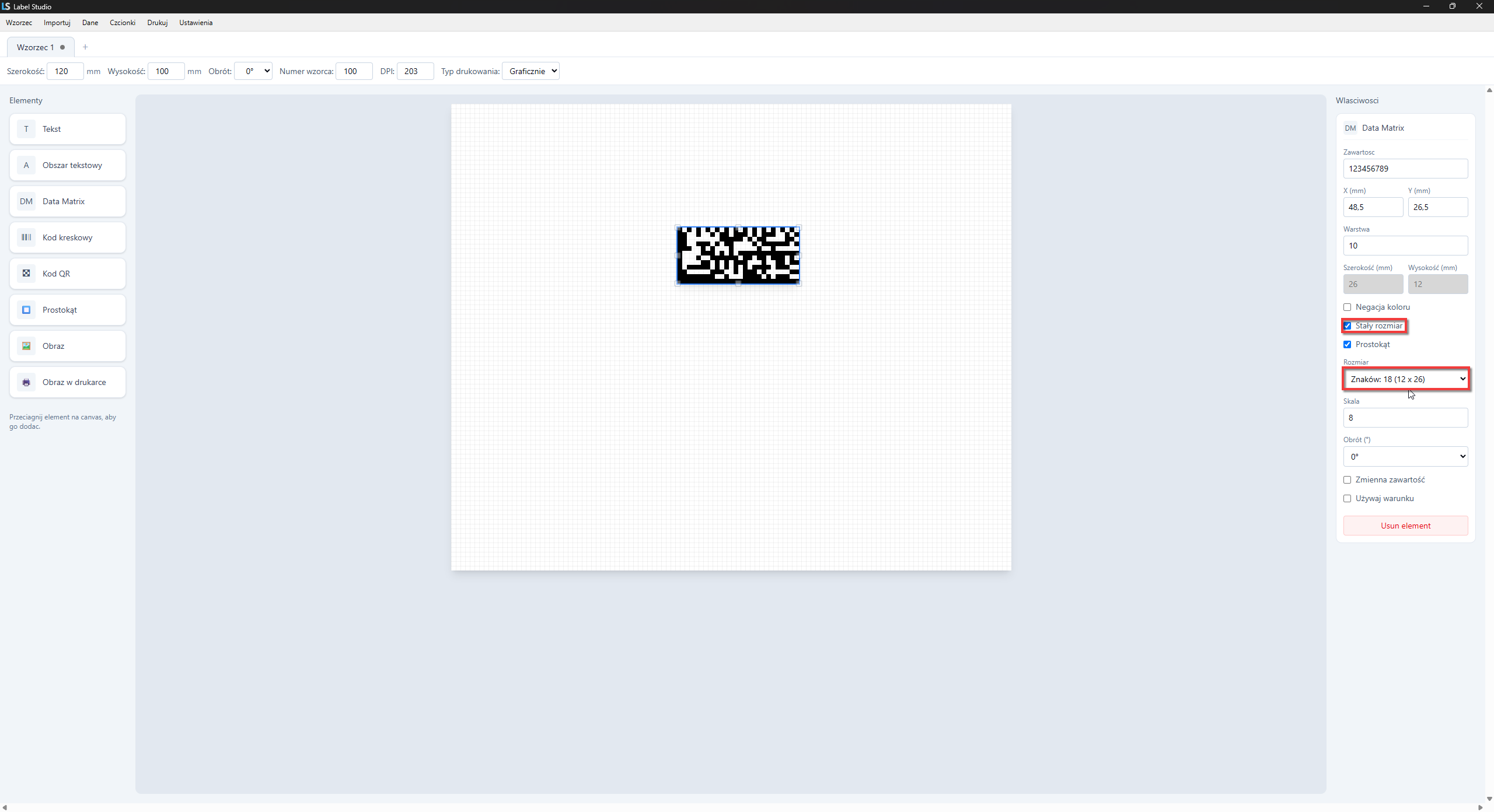Open the Dane menu

(x=90, y=23)
